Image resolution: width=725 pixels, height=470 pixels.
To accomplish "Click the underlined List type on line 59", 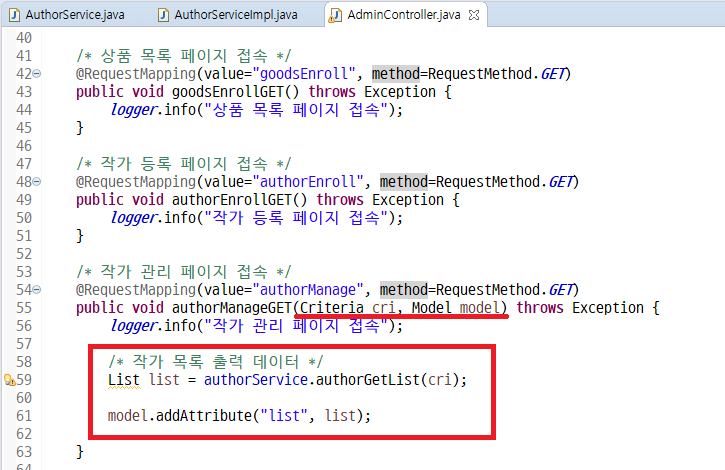I will click(124, 380).
